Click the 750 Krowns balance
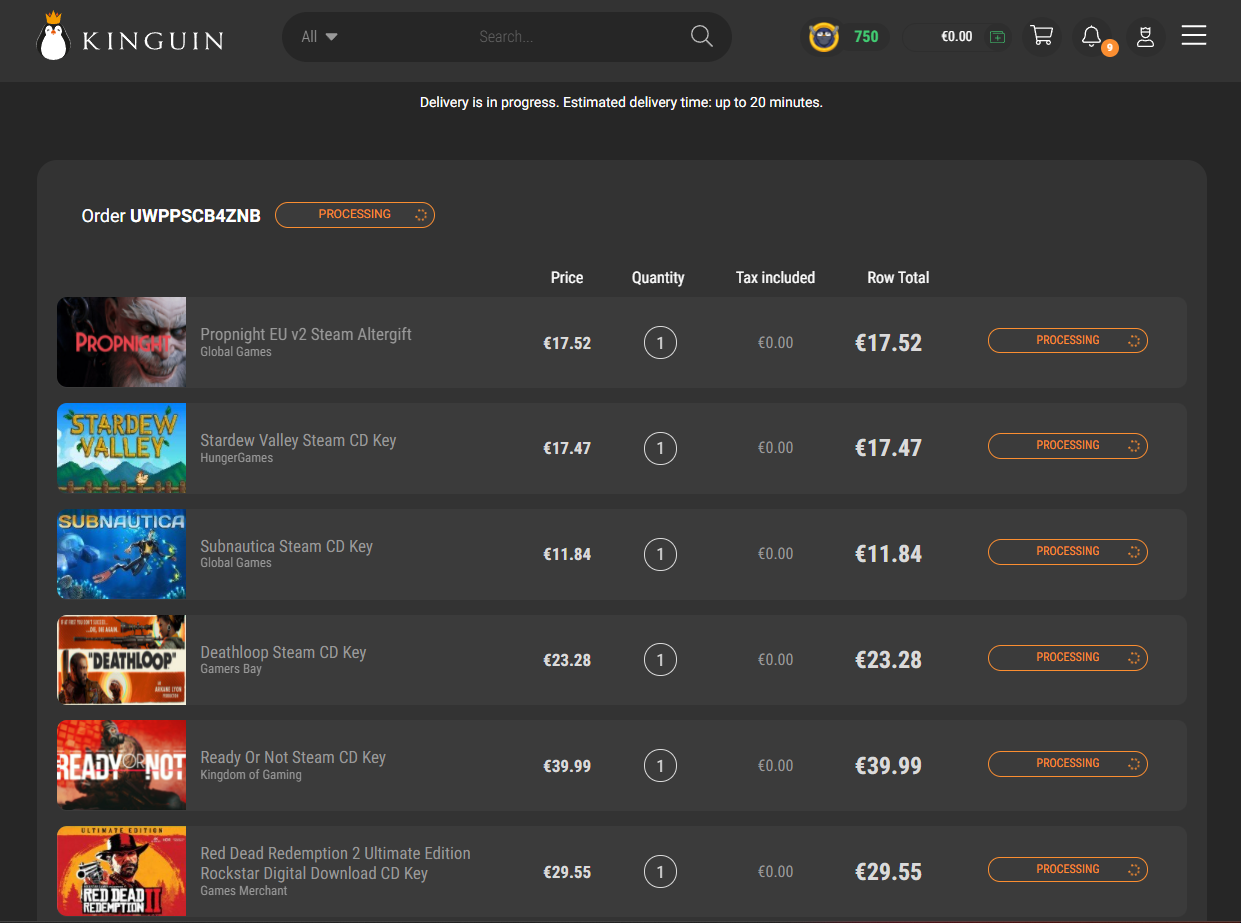1241x923 pixels. [x=866, y=37]
